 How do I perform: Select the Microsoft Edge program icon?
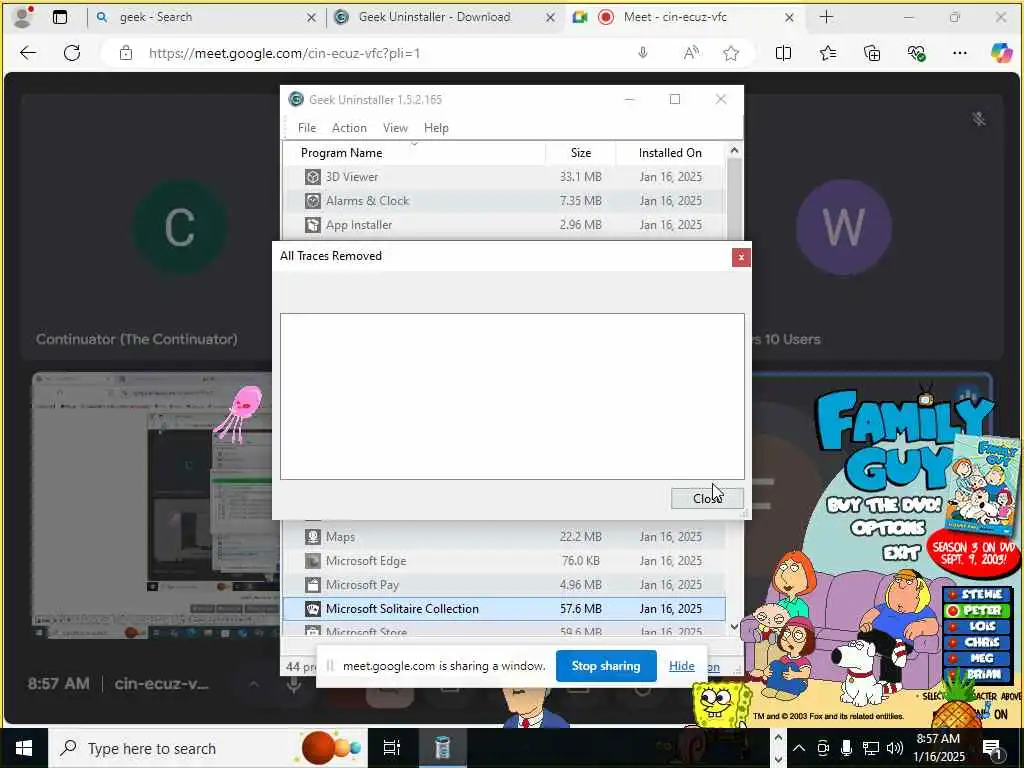point(313,561)
